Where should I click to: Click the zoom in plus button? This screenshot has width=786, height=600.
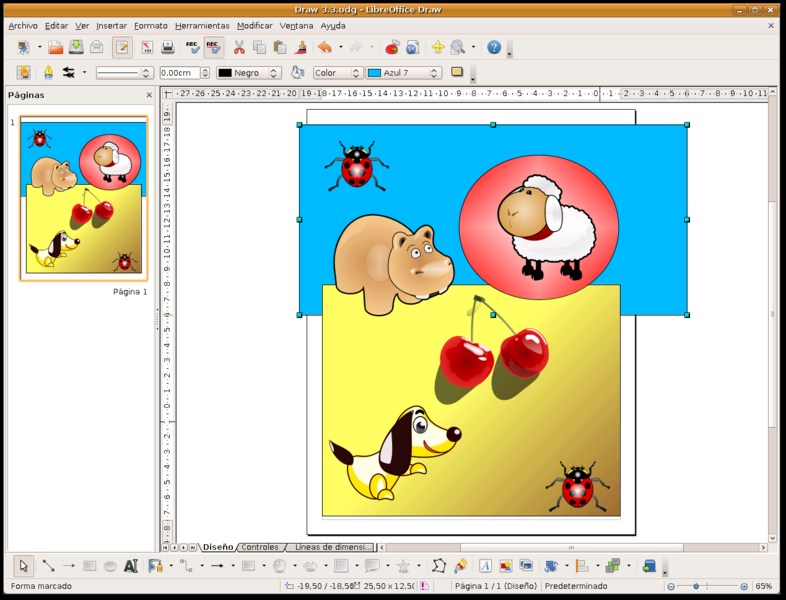(744, 587)
